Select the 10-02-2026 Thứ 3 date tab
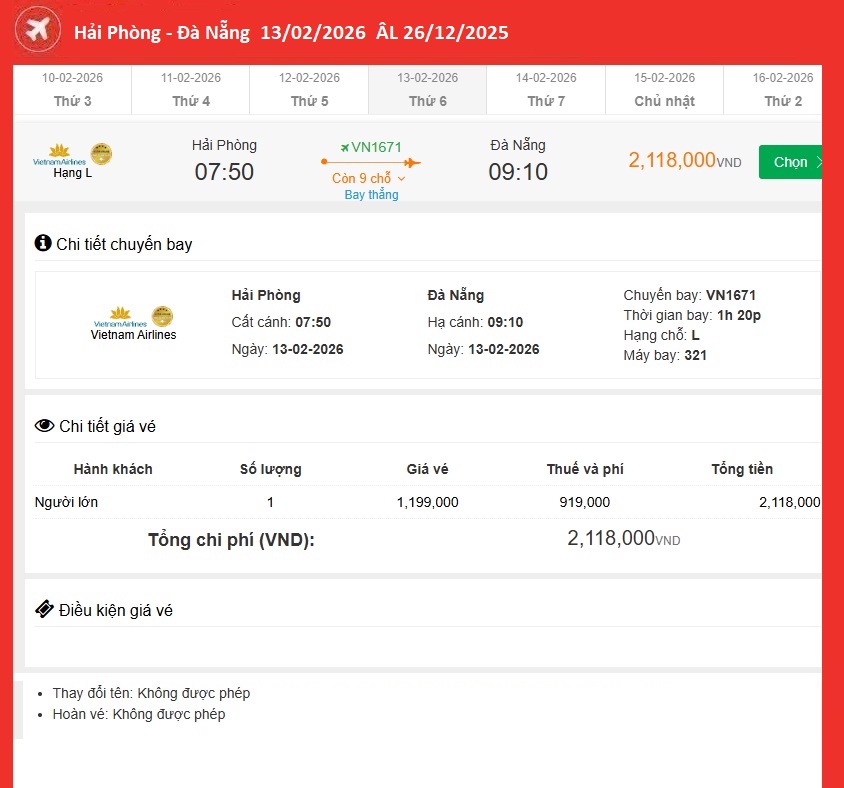Image resolution: width=844 pixels, height=788 pixels. point(72,90)
